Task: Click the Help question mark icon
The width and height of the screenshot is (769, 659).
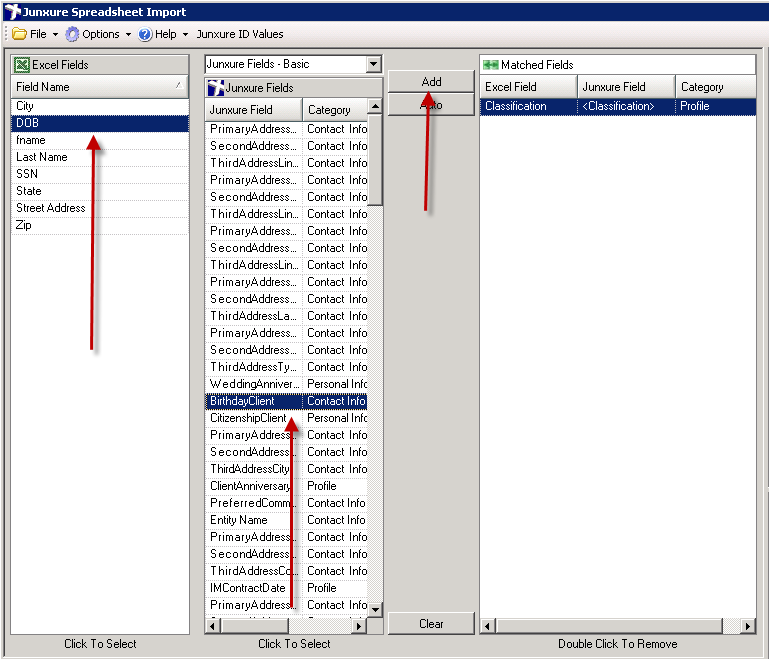Action: (x=145, y=34)
